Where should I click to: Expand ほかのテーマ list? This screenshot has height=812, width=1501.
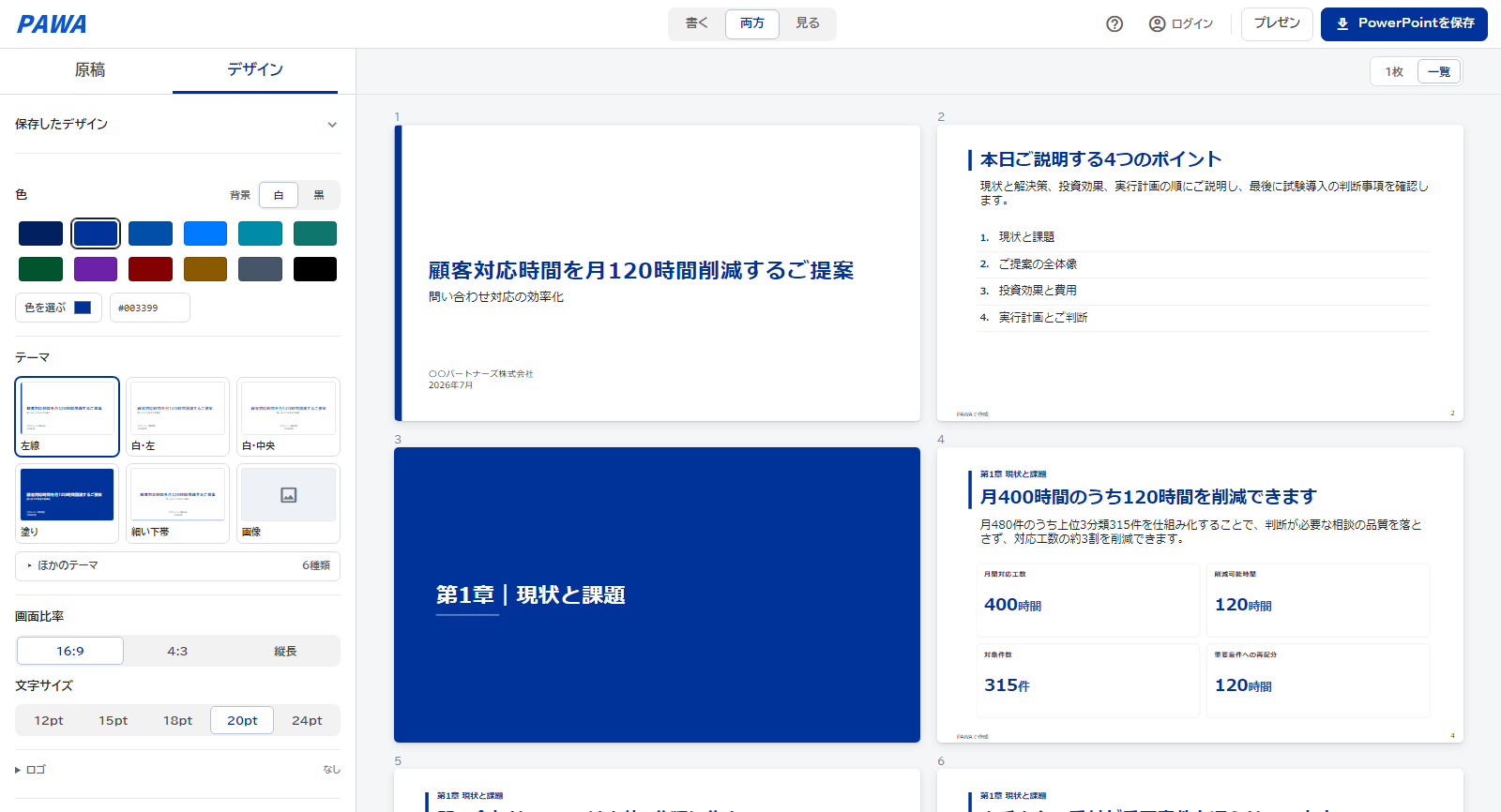click(x=177, y=565)
